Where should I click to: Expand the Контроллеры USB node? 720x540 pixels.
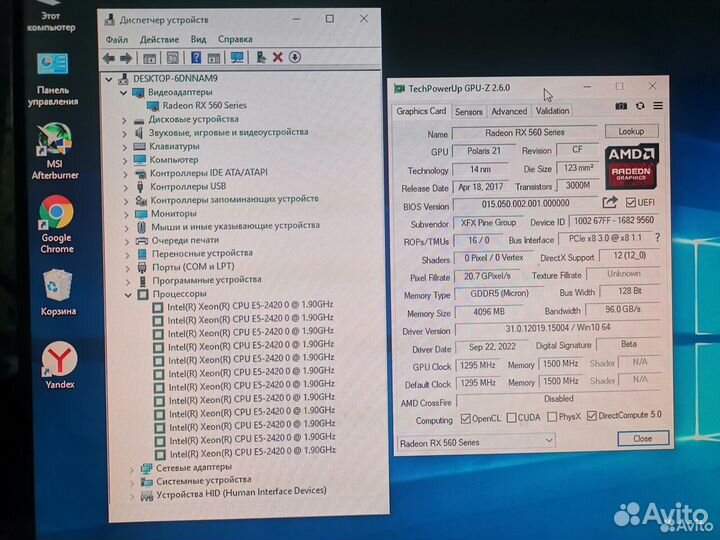(125, 187)
